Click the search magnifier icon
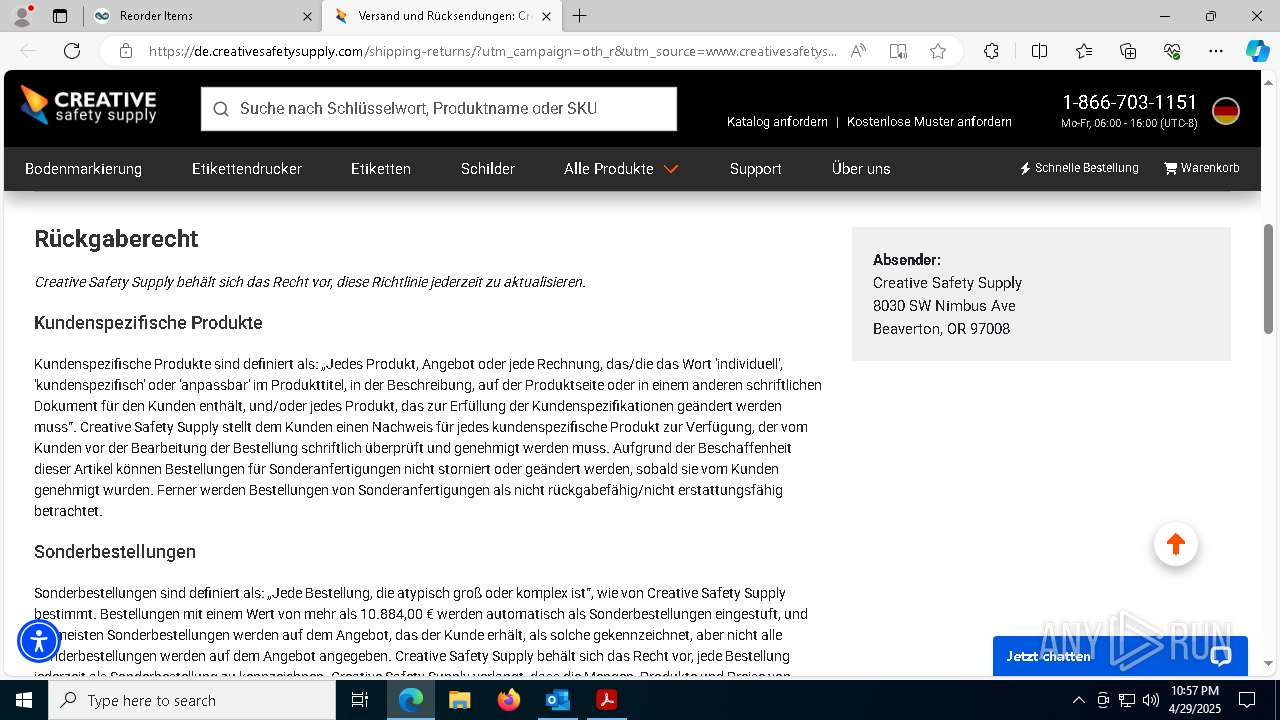The width and height of the screenshot is (1280, 720). [221, 109]
